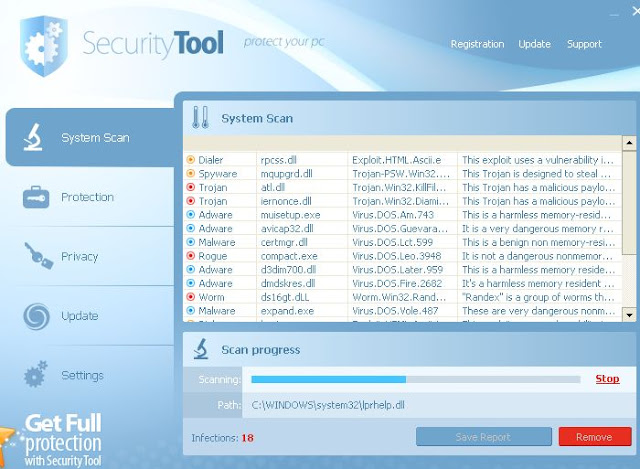The image size is (640, 469).
Task: Stop the running scan
Action: [607, 379]
